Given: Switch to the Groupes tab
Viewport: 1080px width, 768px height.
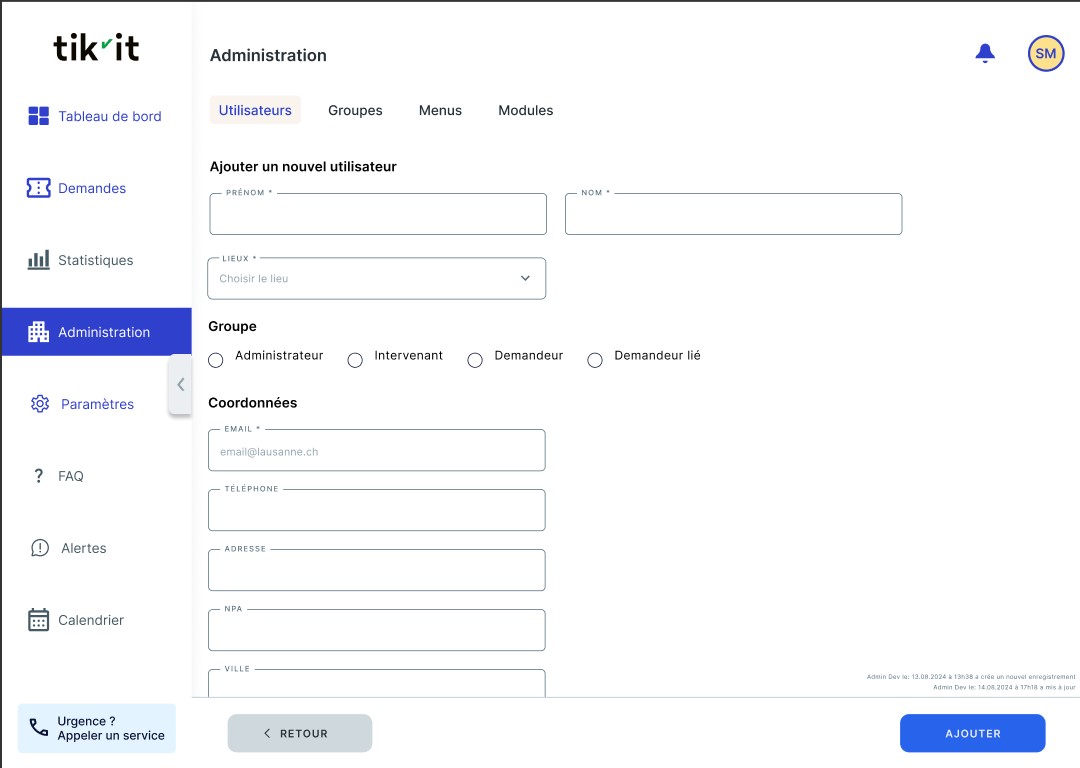Looking at the screenshot, I should click(x=355, y=110).
